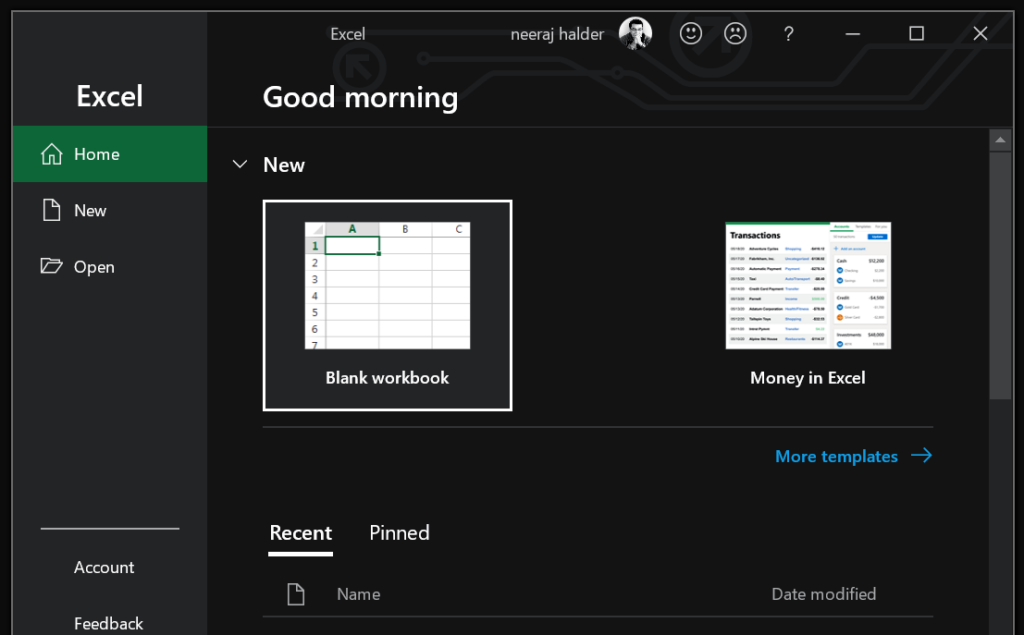
Task: Click the More templates link
Action: (x=854, y=456)
